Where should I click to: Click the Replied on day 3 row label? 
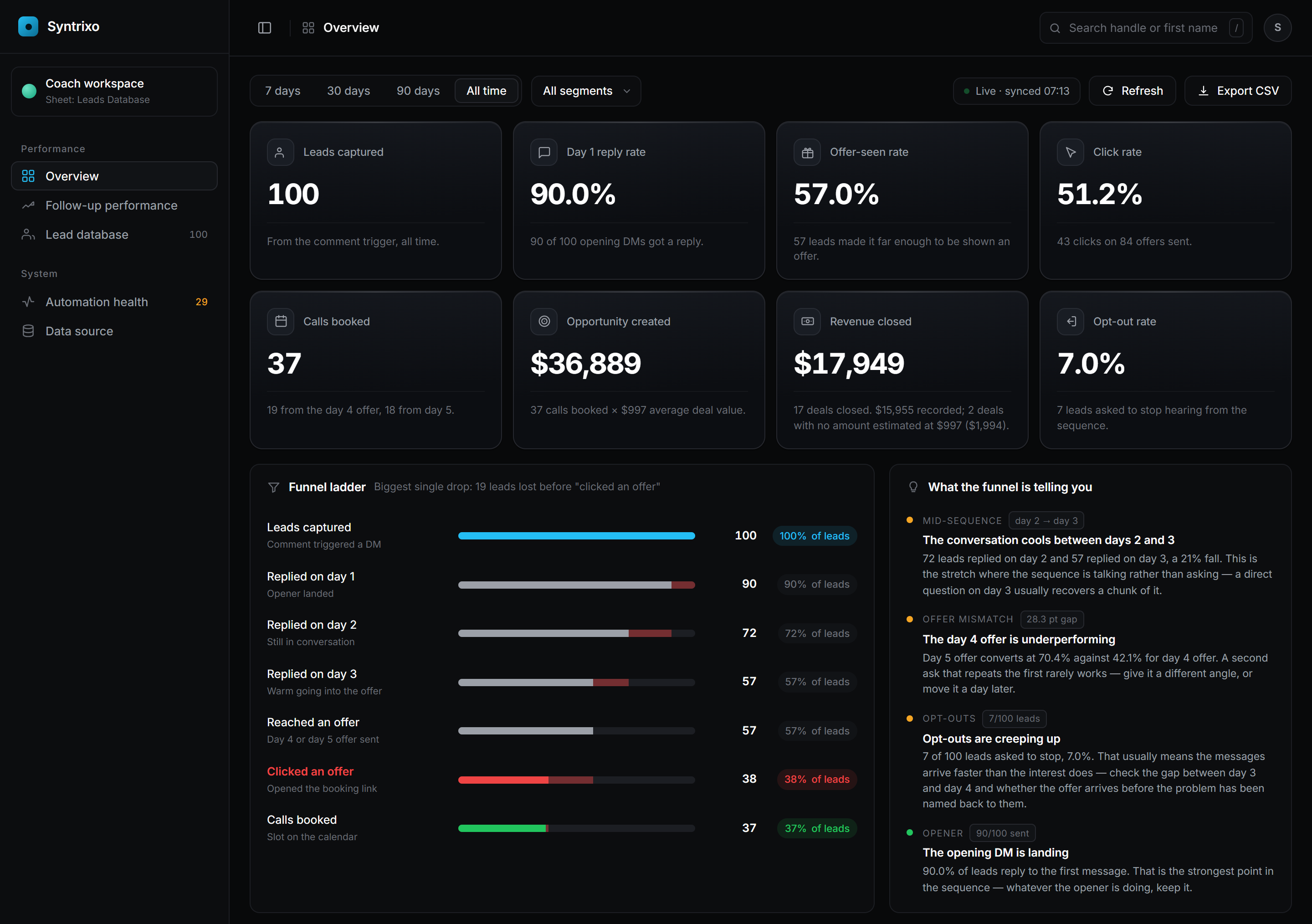pos(312,674)
